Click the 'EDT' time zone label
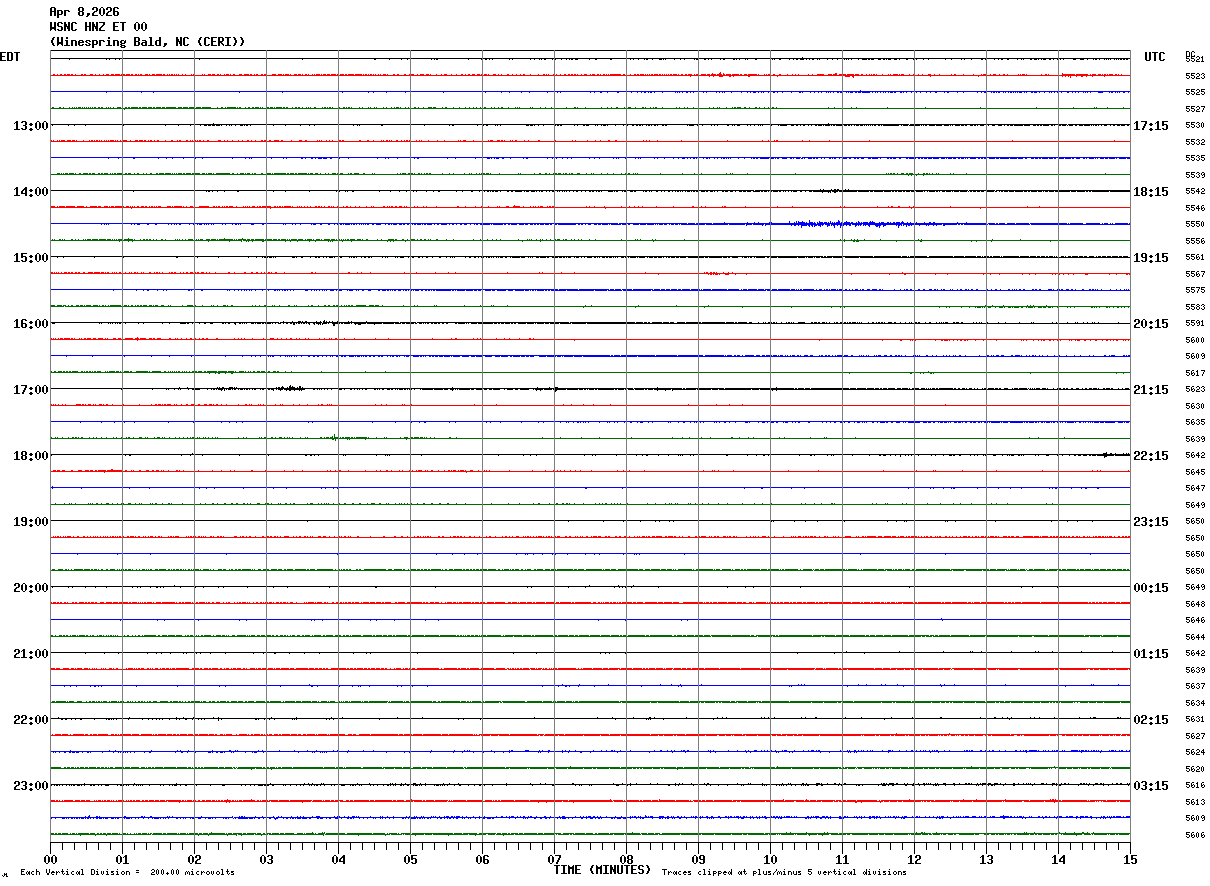Screen dimensions: 1210x886 click(x=10, y=57)
